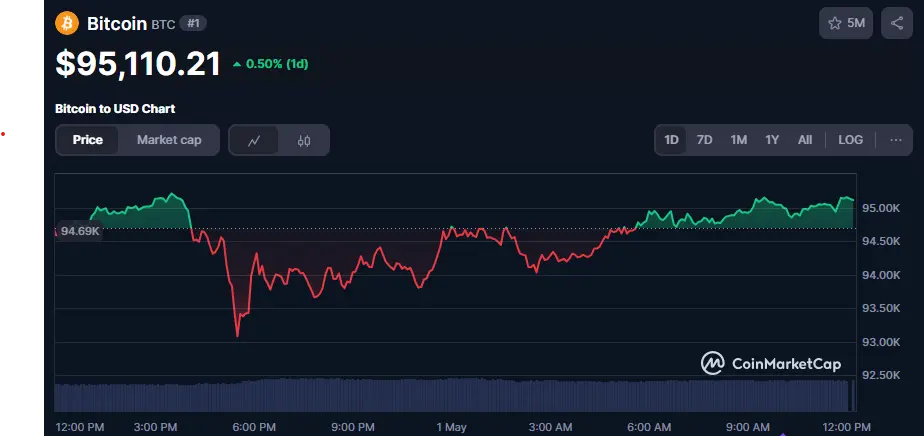
Task: Open the chart more options ellipsis
Action: pos(896,140)
